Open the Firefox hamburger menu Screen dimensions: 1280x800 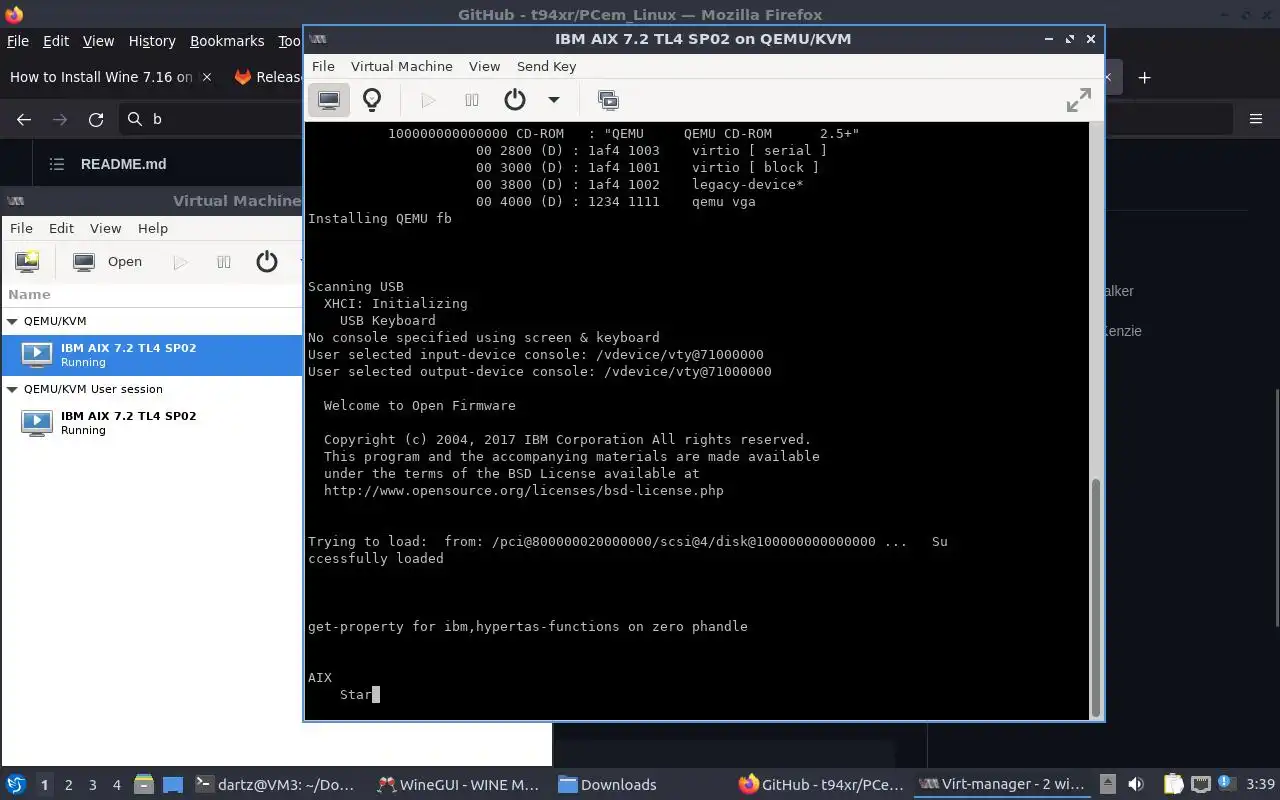coord(1256,119)
